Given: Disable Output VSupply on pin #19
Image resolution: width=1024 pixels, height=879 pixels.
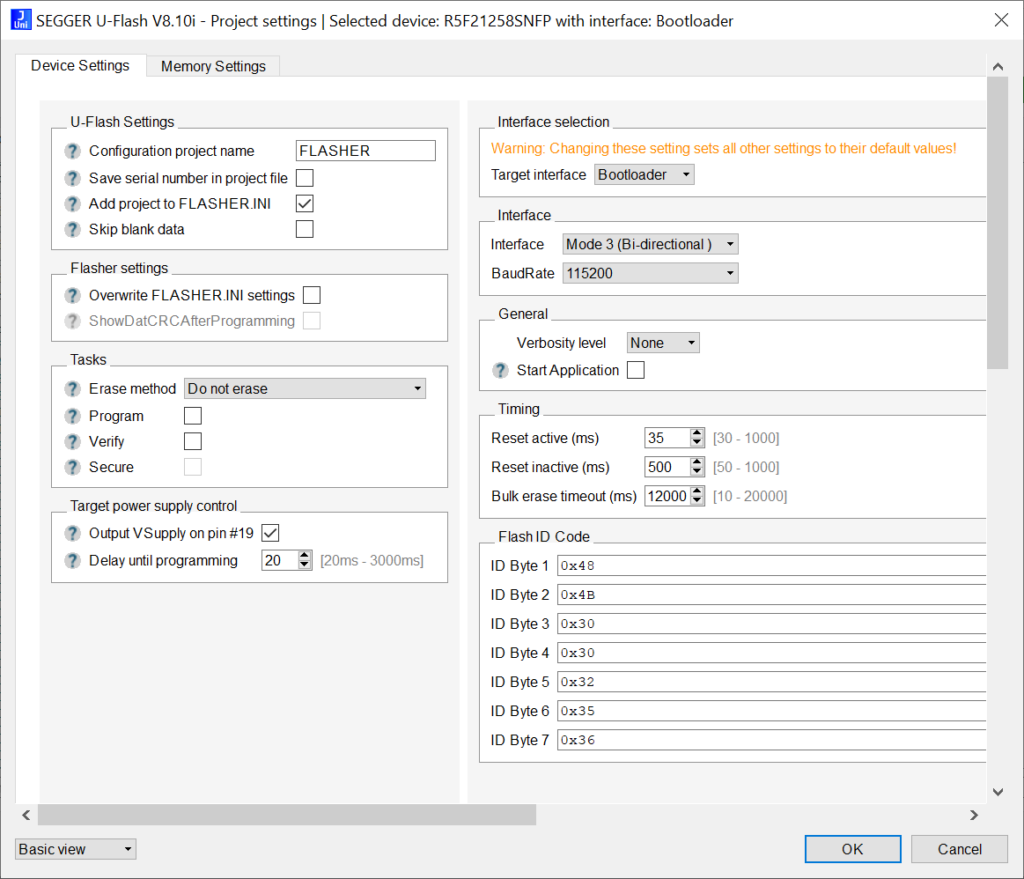Looking at the screenshot, I should click(270, 533).
